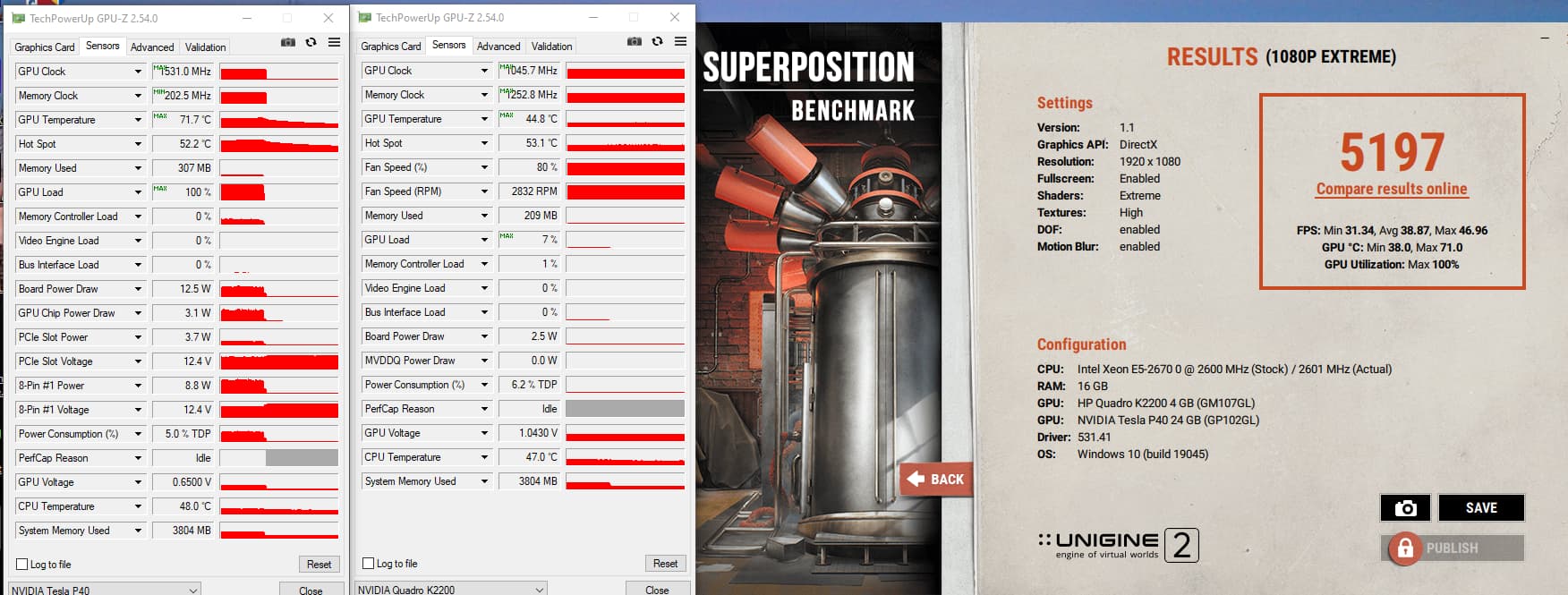Open the hamburger menu in Quadro K2200 window
Viewport: 1568px width, 595px height.
tap(680, 42)
